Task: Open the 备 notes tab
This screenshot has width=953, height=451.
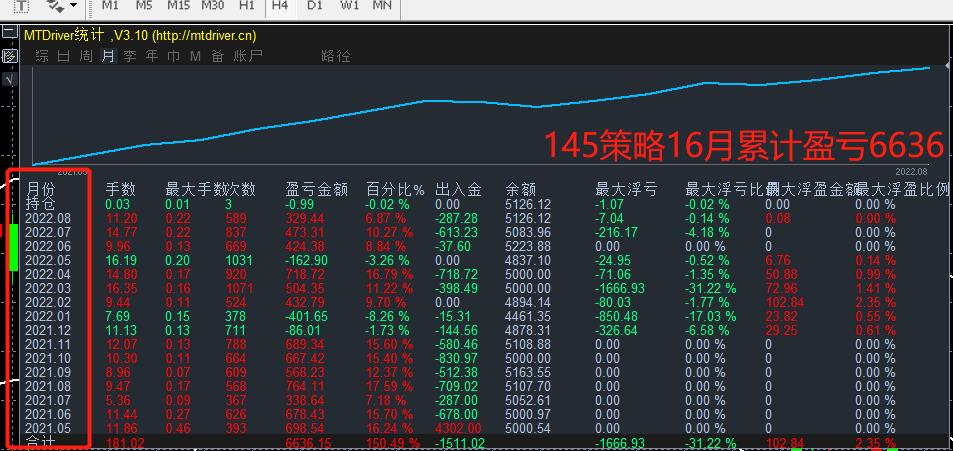Action: coord(218,57)
